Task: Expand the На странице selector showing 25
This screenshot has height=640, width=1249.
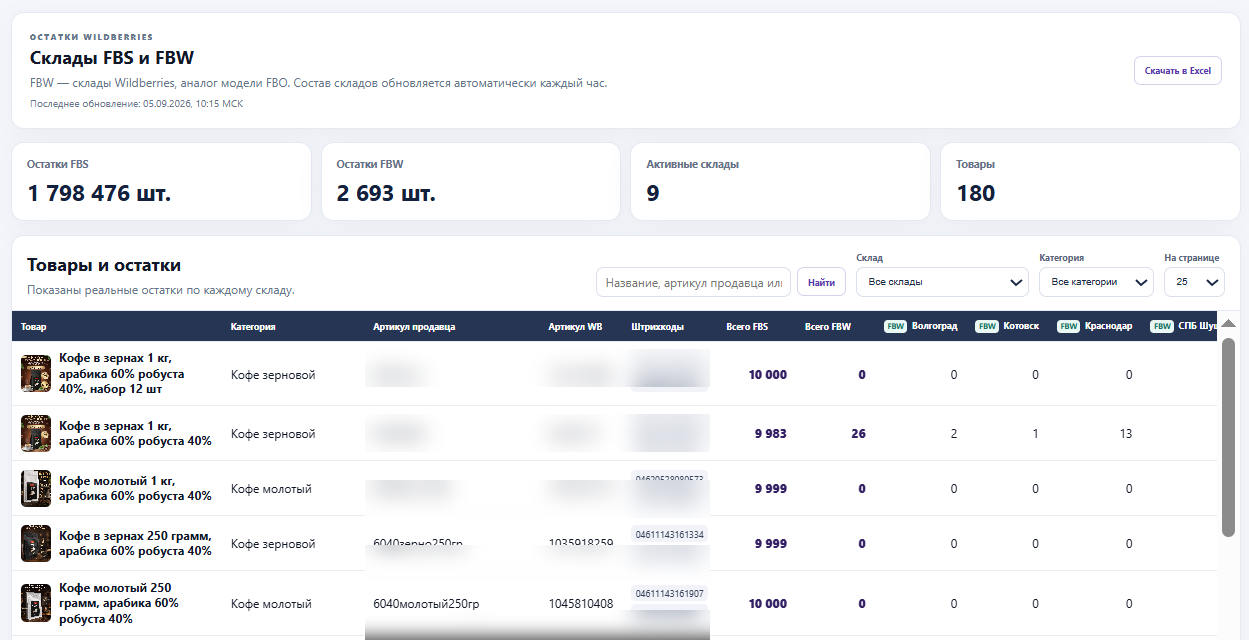Action: click(1194, 282)
